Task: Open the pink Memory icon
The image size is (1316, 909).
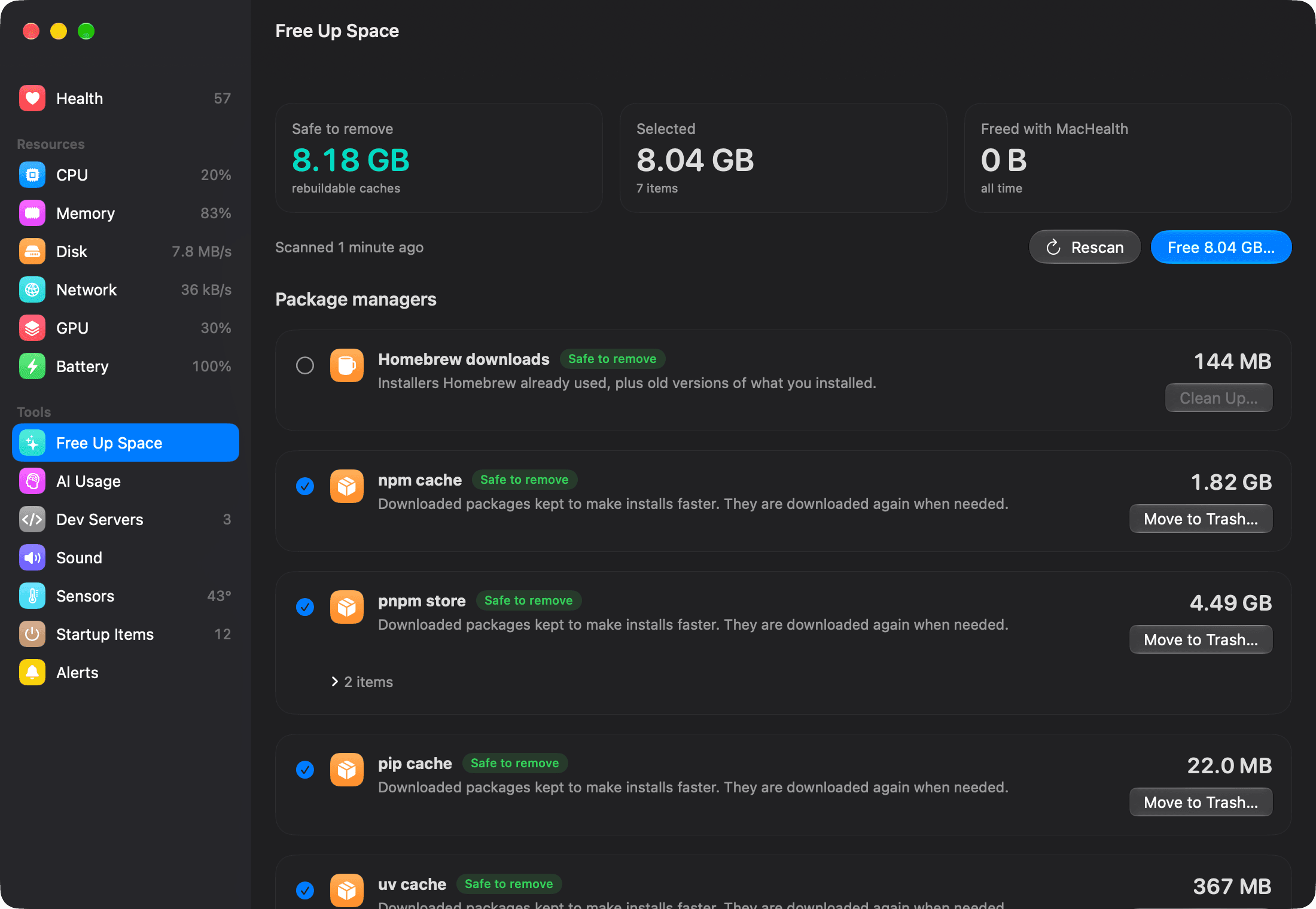Action: click(32, 213)
